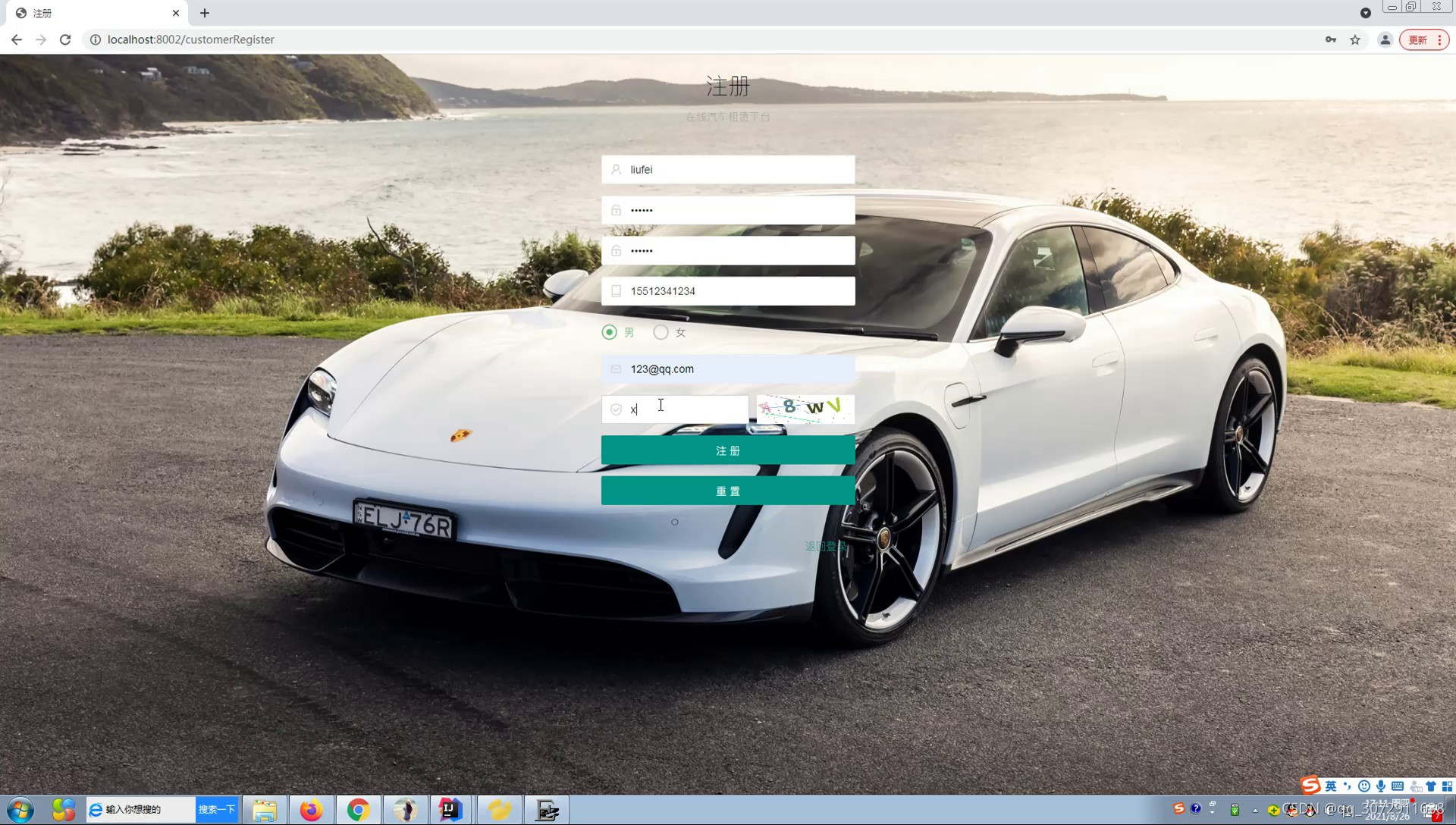
Task: Open the Chrome profile avatar
Action: 1385,39
